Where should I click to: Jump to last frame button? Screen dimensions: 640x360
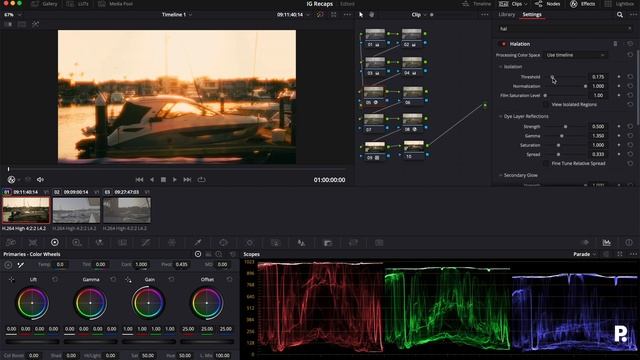(187, 180)
